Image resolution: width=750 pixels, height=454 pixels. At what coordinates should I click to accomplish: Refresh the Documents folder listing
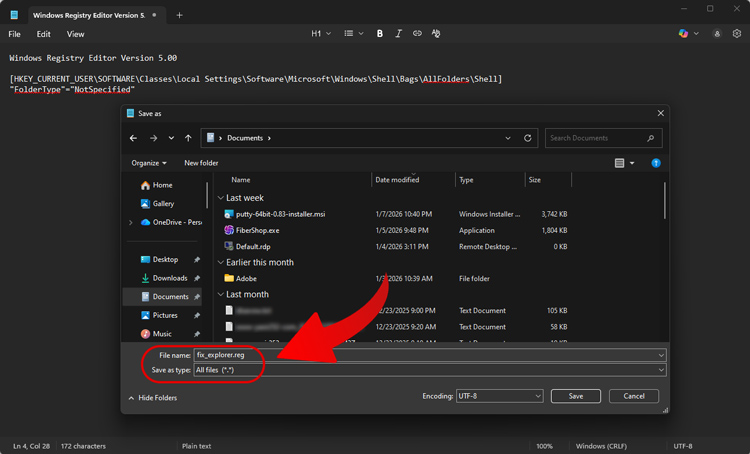pos(528,138)
